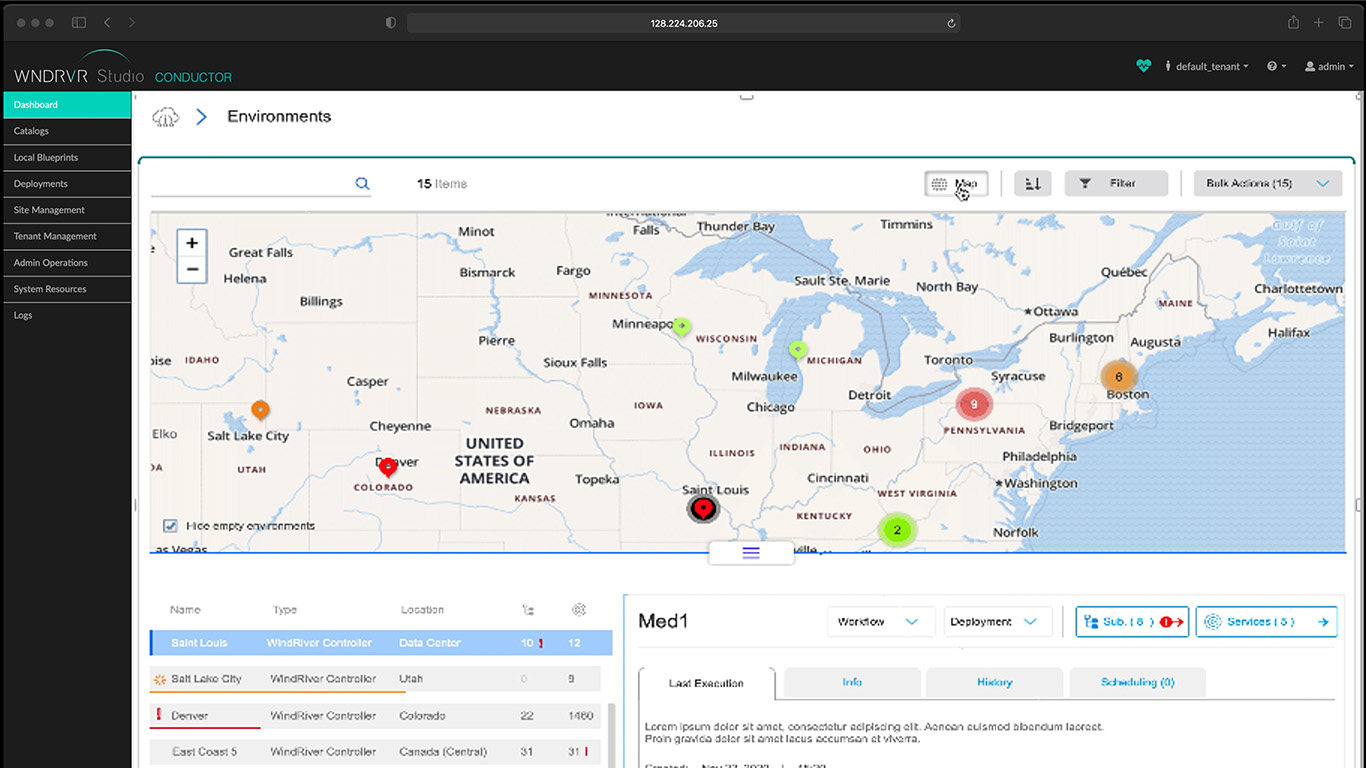
Task: Select the Salt Lake City table row
Action: (376, 679)
